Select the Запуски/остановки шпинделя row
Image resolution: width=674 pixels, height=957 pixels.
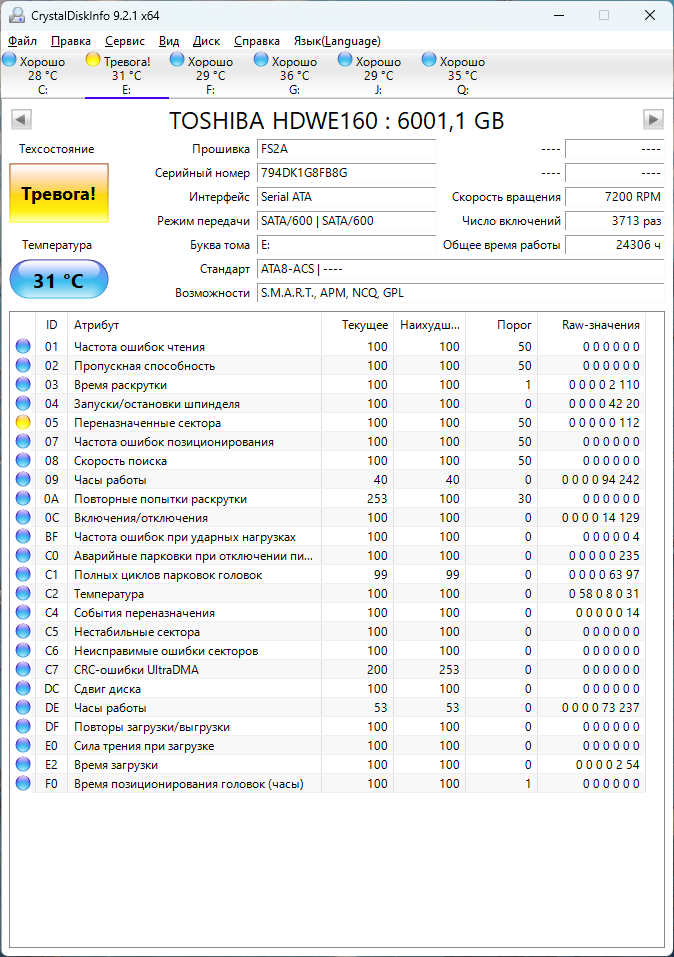click(x=328, y=403)
